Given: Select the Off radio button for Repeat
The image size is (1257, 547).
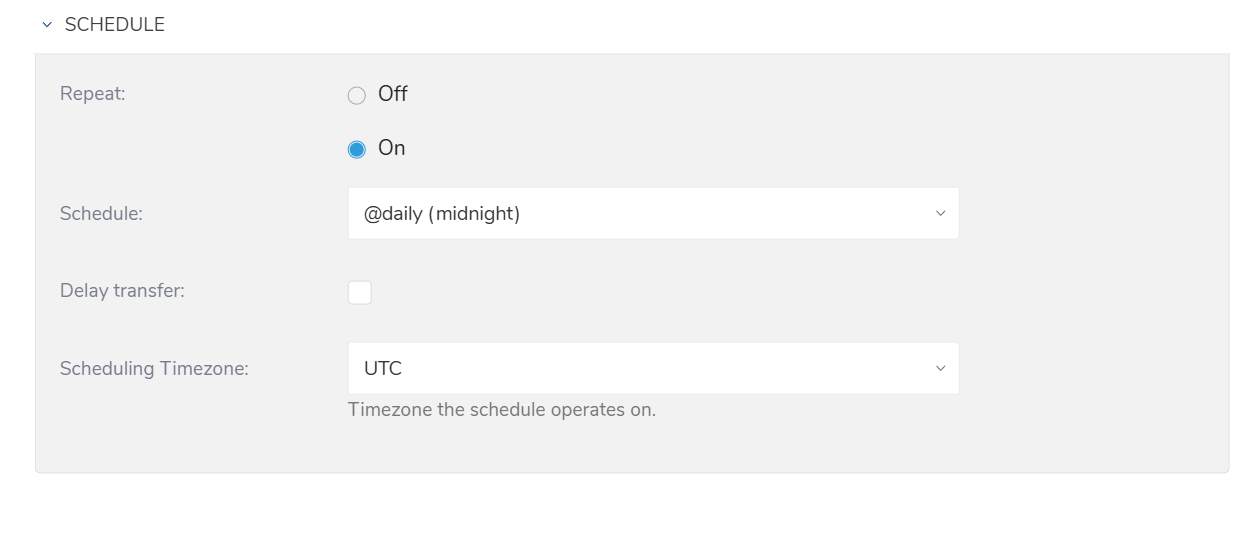Looking at the screenshot, I should pos(357,96).
